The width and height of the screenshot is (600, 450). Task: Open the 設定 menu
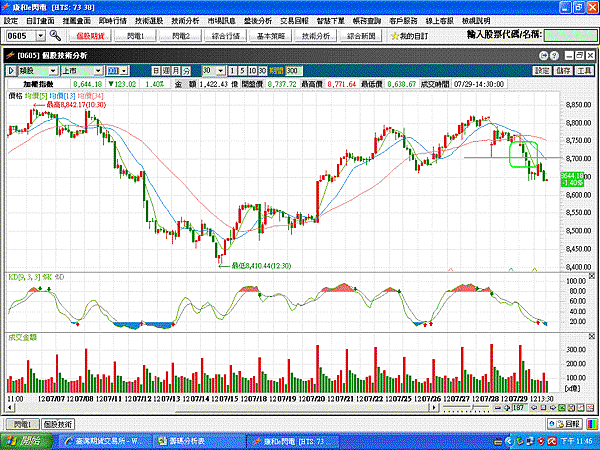tap(11, 21)
